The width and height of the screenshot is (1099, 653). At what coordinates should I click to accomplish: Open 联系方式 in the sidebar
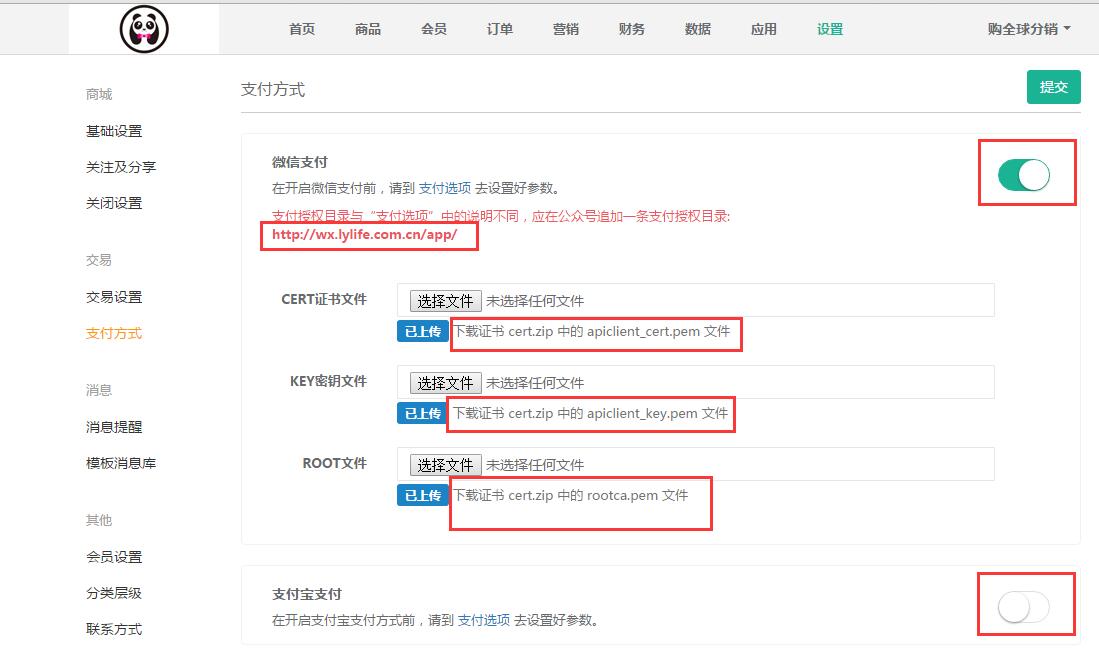pos(114,629)
